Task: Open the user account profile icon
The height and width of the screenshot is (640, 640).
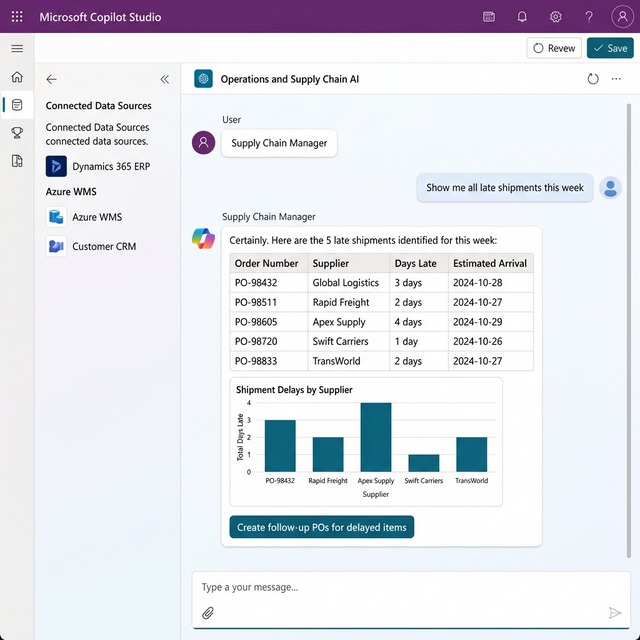Action: 621,17
